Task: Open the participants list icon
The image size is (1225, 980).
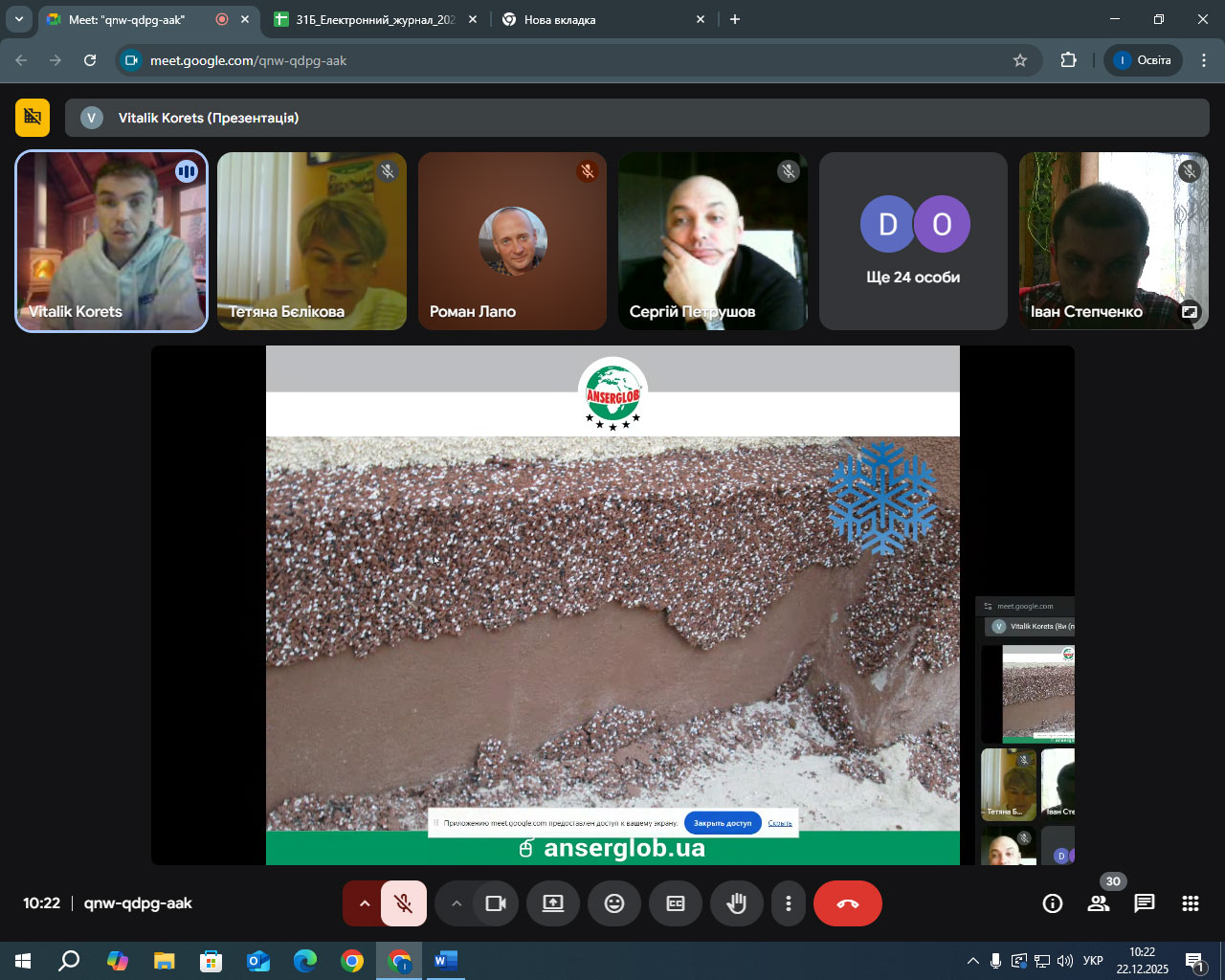Action: coord(1099,903)
